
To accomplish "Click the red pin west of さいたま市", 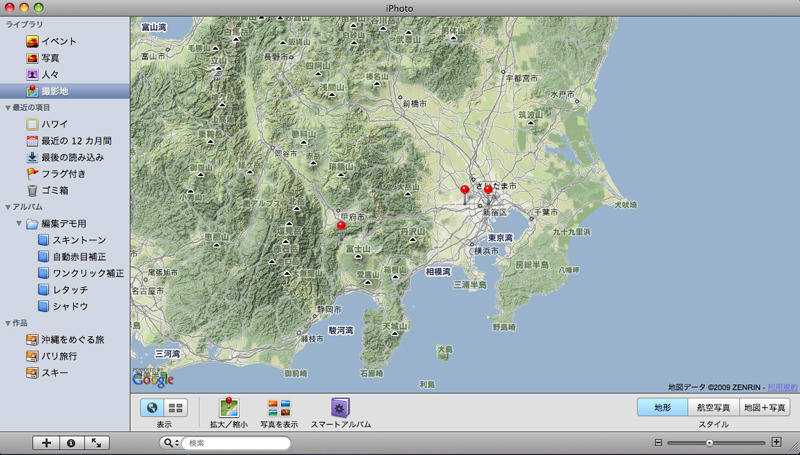I will (x=464, y=190).
